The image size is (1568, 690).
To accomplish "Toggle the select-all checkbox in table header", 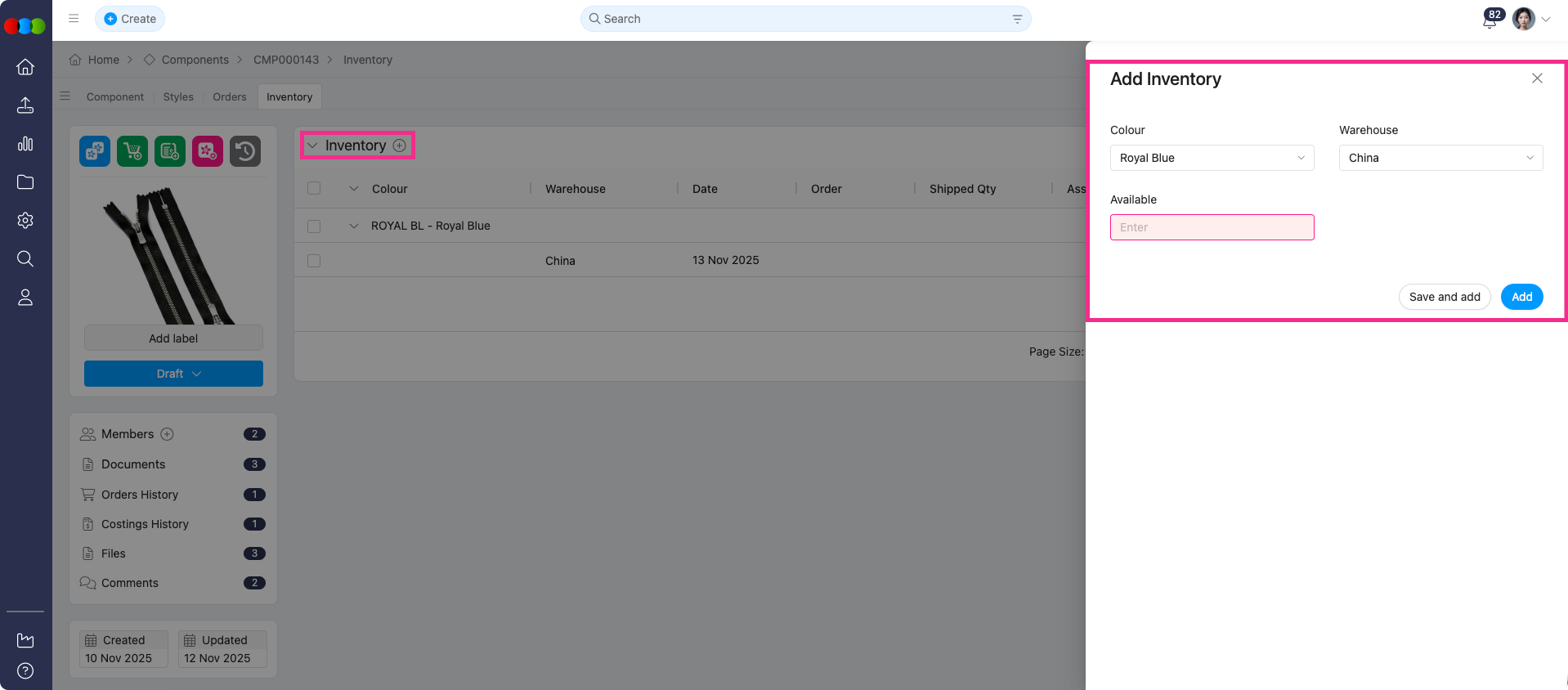I will pyautogui.click(x=314, y=189).
